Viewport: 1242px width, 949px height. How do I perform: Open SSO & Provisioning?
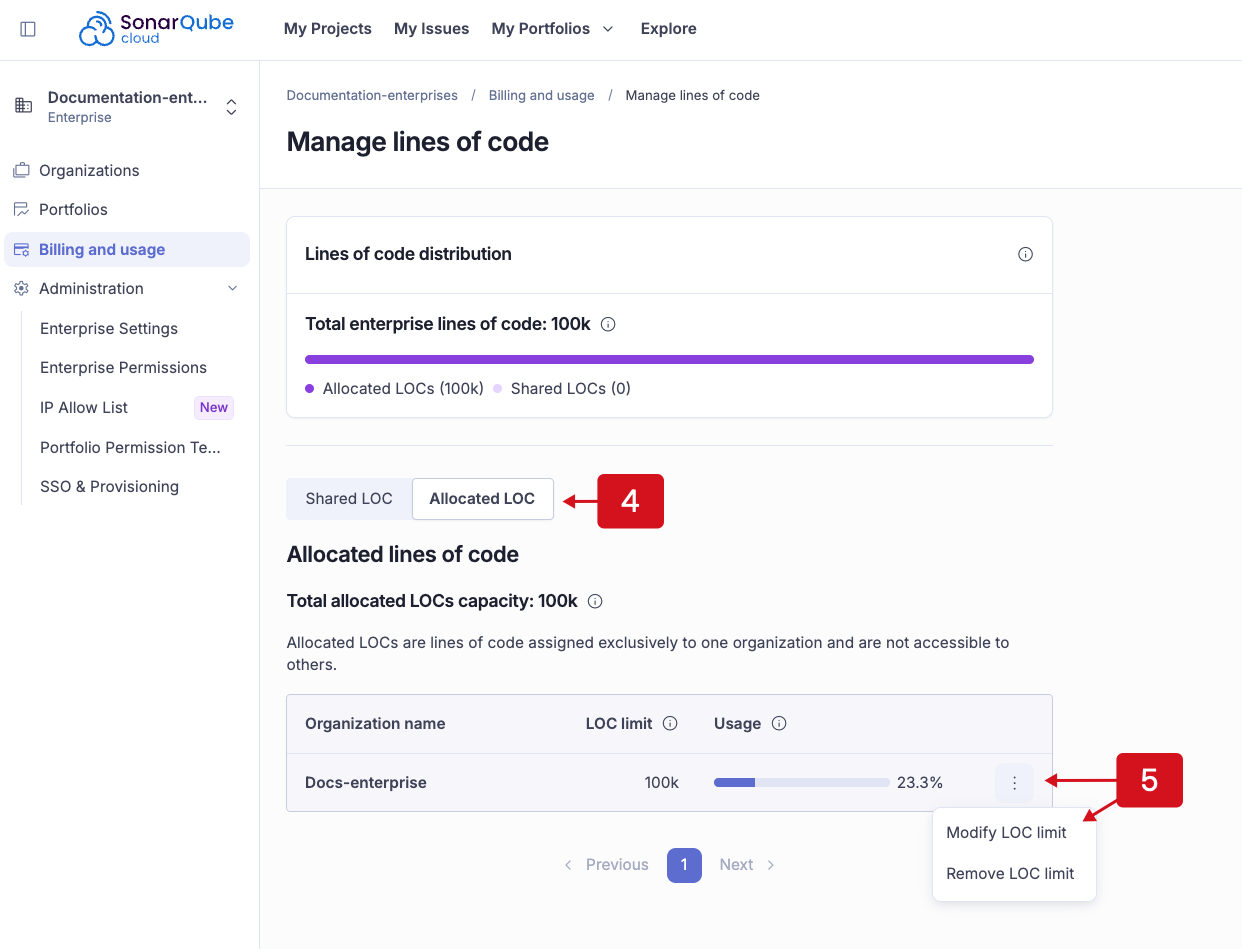pos(110,486)
